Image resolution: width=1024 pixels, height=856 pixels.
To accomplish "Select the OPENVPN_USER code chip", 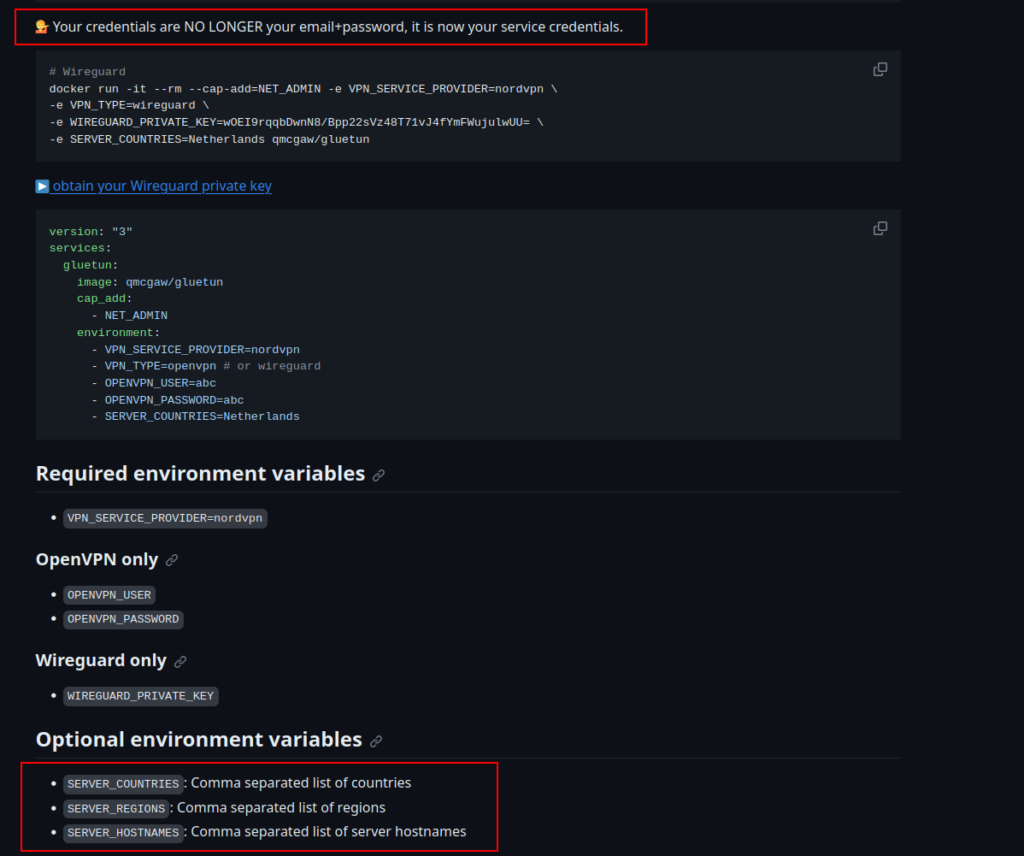I will (x=109, y=595).
